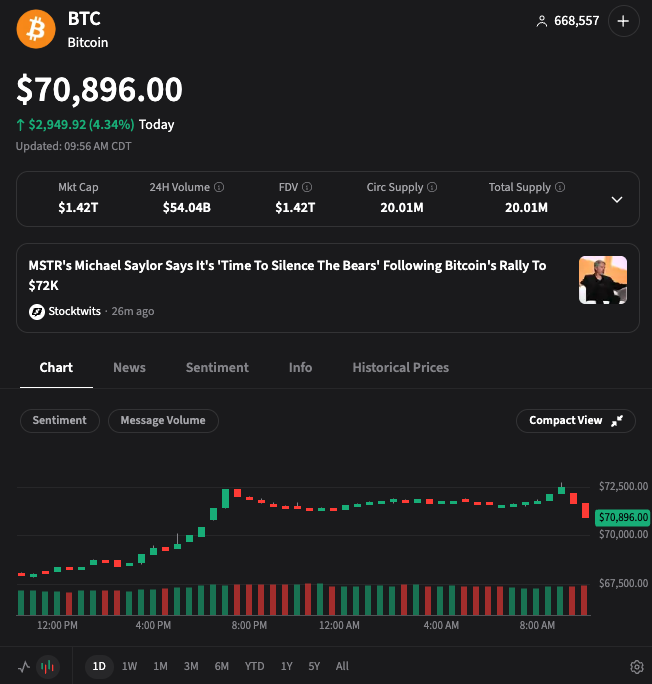The width and height of the screenshot is (652, 684).
Task: Open chart settings gear icon
Action: (637, 667)
